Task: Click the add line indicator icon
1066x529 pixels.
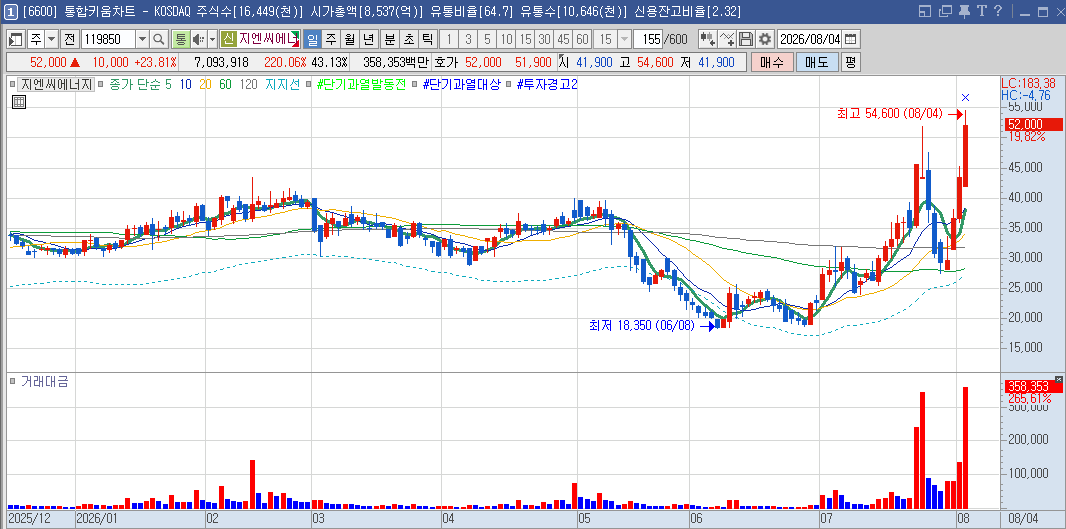Action: pos(727,39)
